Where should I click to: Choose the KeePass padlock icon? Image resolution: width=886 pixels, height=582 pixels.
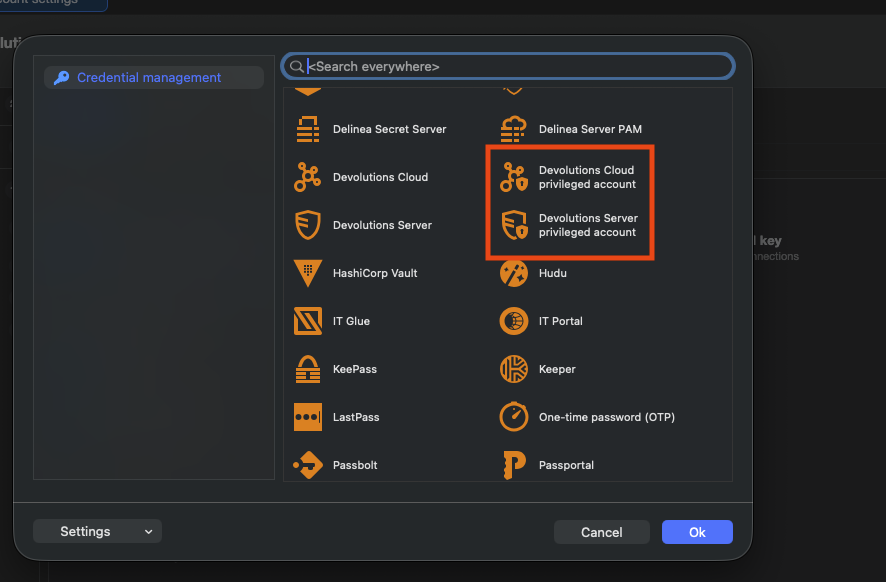click(308, 369)
